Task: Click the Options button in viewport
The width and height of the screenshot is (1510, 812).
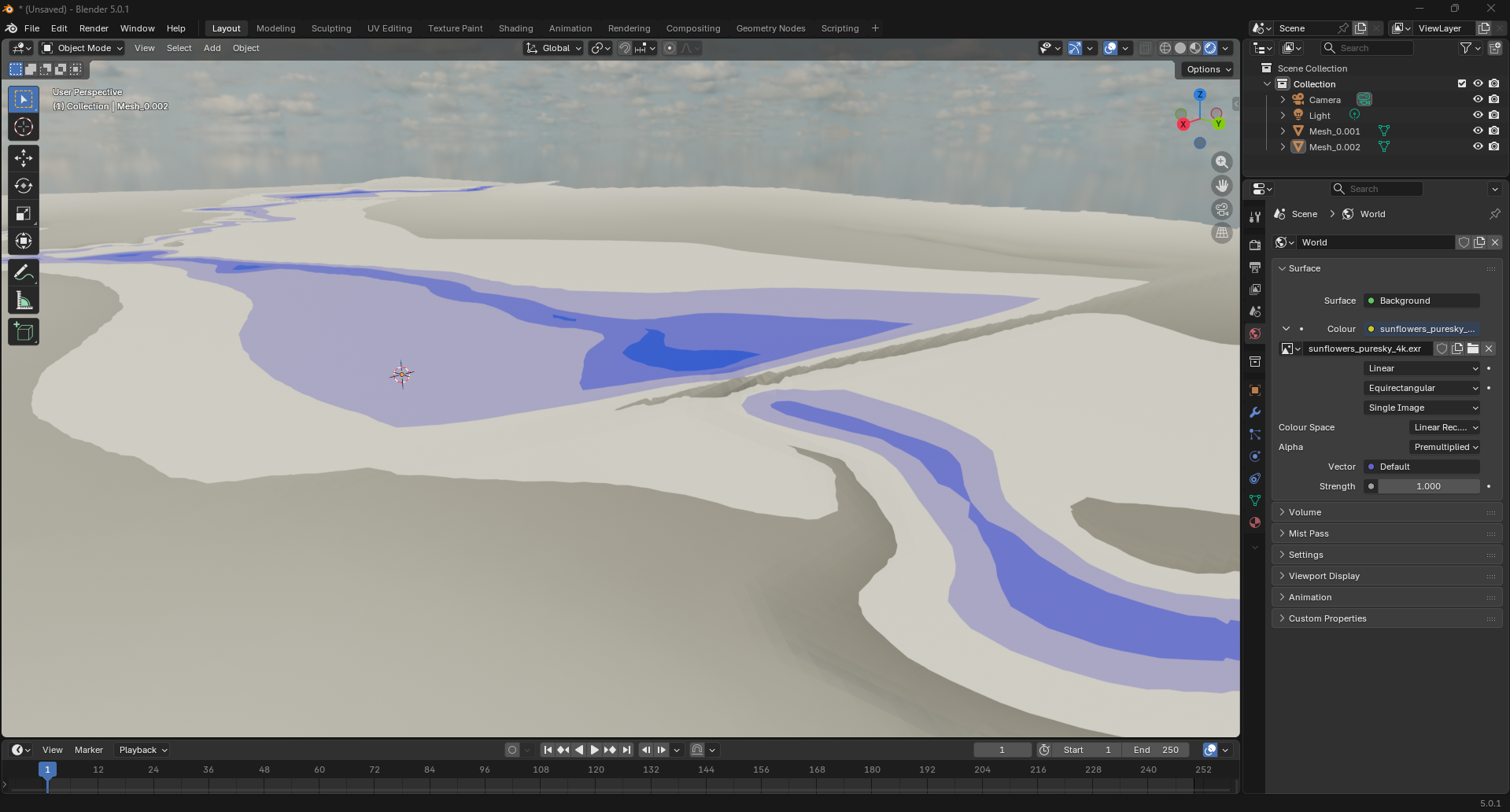Action: coord(1208,69)
